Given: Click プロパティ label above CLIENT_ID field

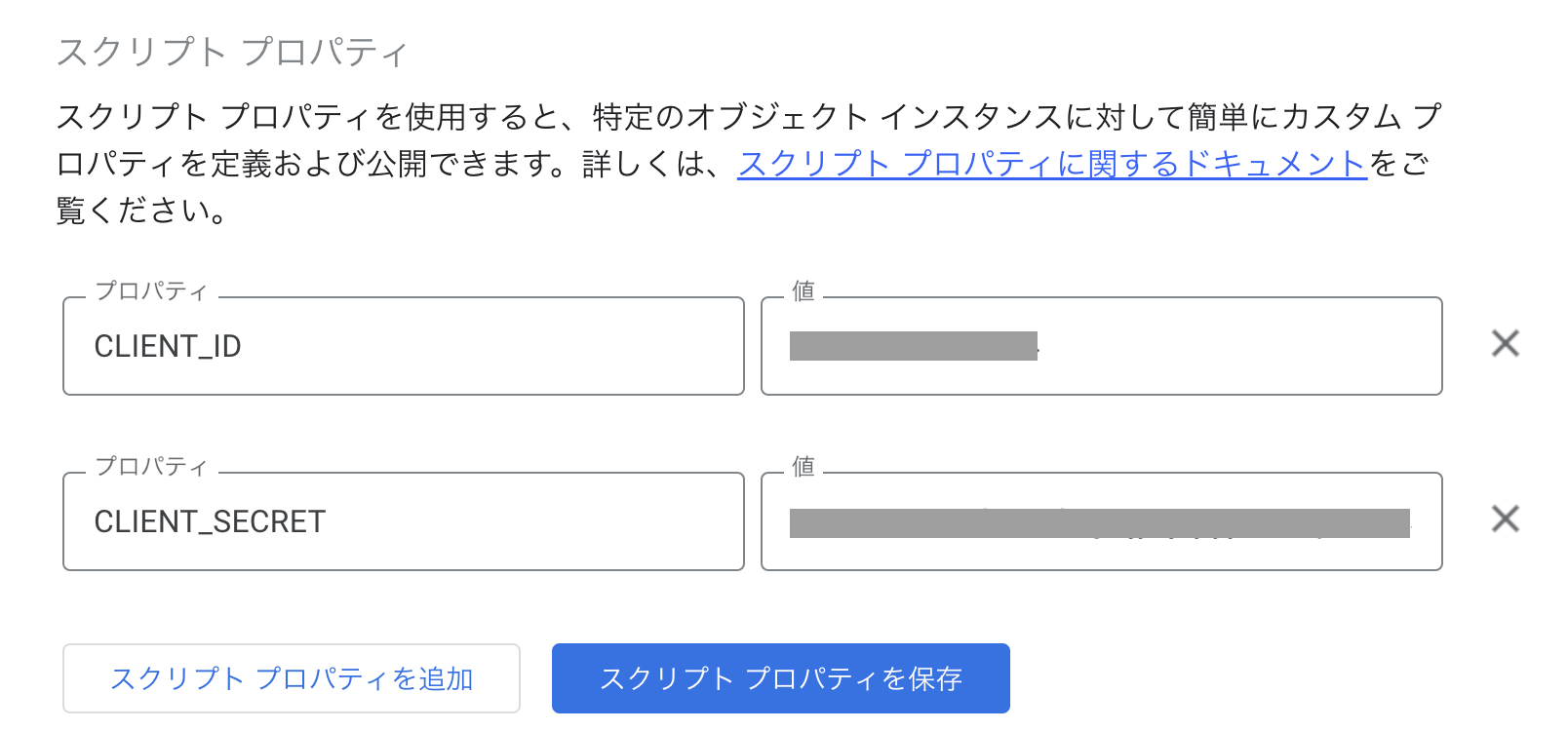Looking at the screenshot, I should (x=151, y=291).
